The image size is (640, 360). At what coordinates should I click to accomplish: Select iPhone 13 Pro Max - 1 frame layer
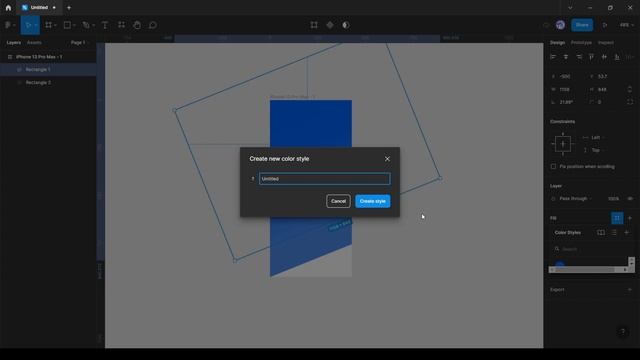point(48,57)
